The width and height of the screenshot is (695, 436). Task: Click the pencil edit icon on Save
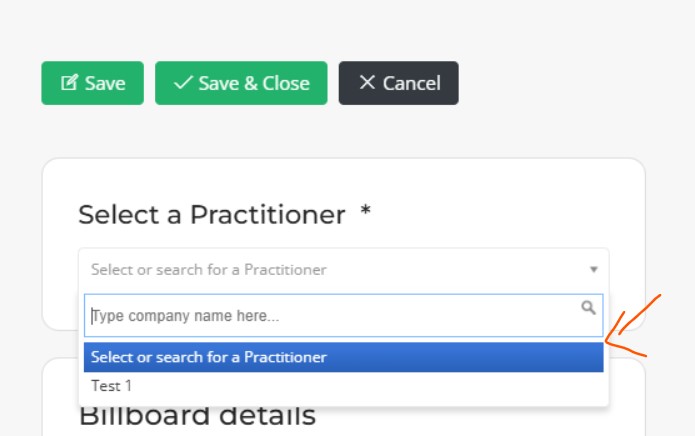(69, 82)
